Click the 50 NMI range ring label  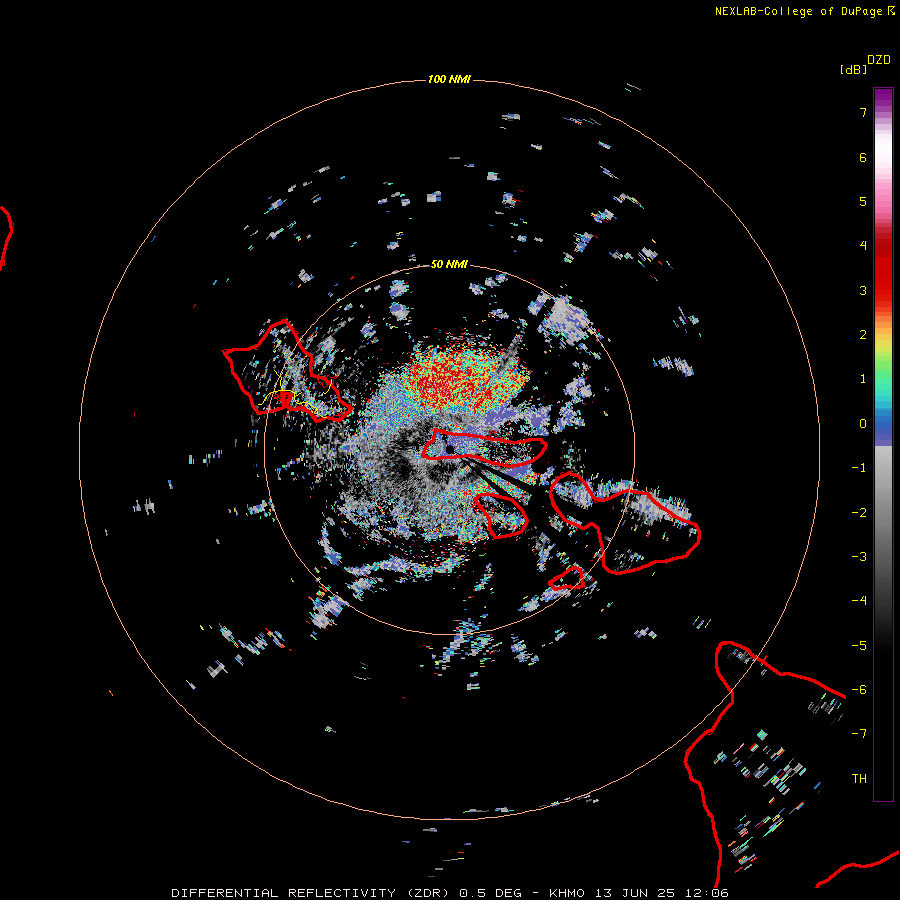(x=449, y=264)
